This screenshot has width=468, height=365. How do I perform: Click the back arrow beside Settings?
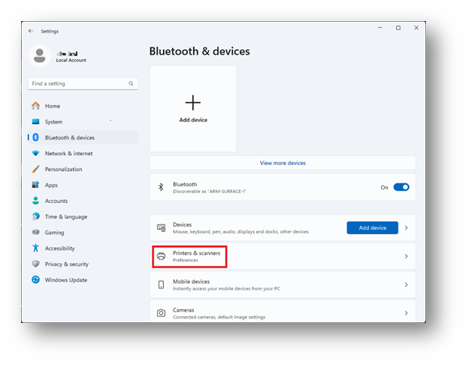pyautogui.click(x=31, y=31)
